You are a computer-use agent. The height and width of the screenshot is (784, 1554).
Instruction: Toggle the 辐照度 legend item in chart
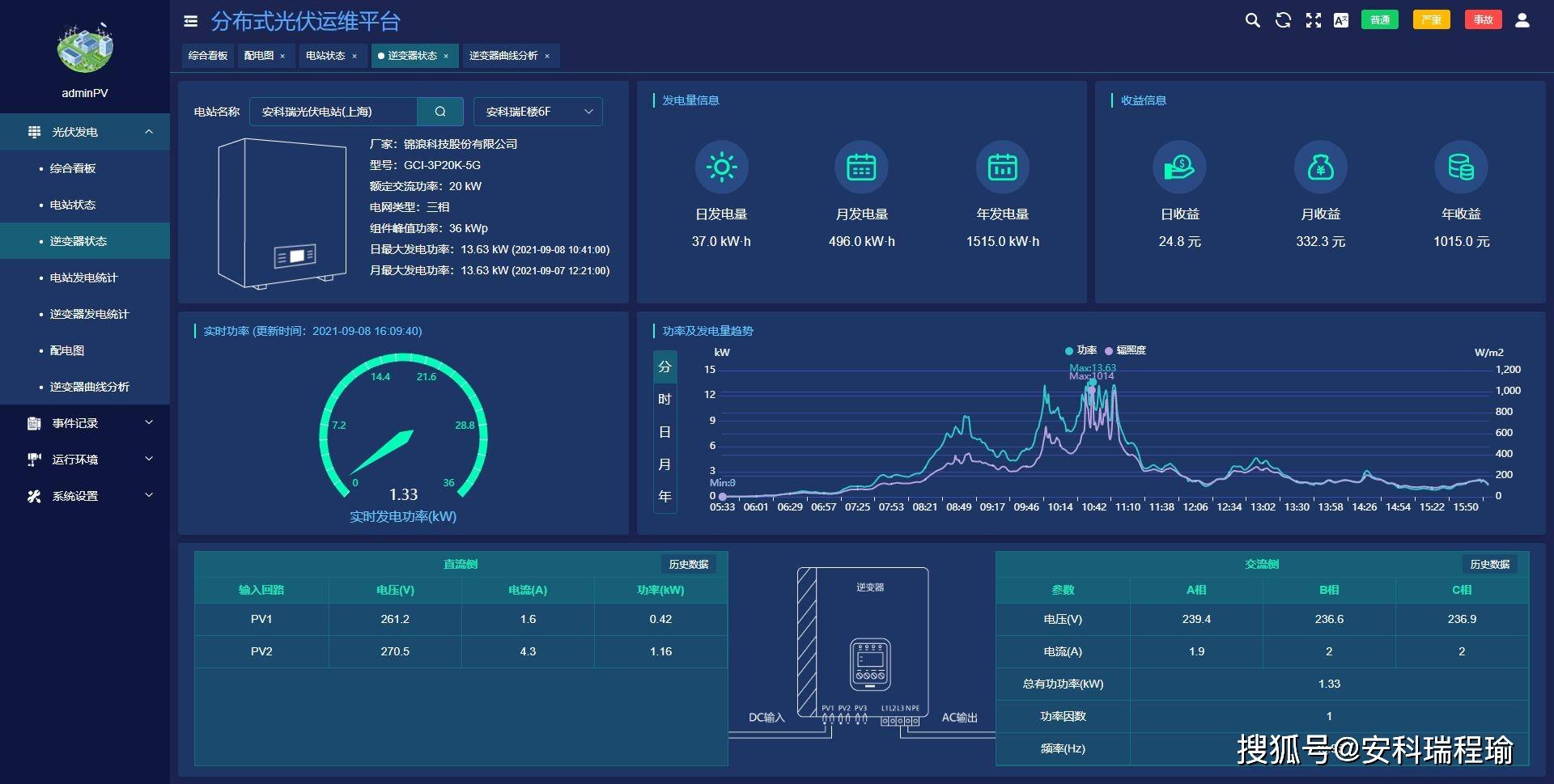point(1125,350)
